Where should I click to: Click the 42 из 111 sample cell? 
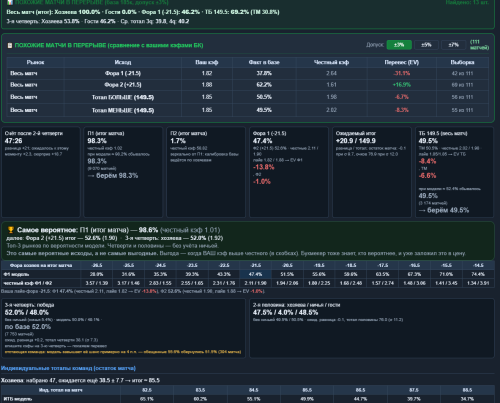point(462,73)
